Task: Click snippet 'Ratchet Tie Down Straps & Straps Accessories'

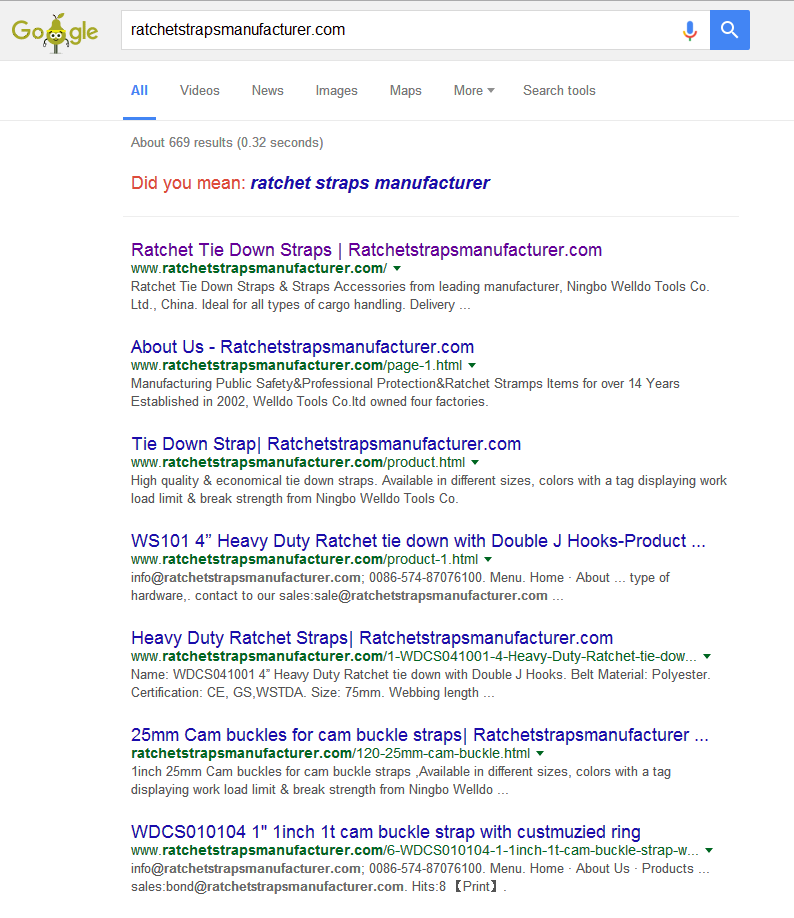Action: coord(269,287)
